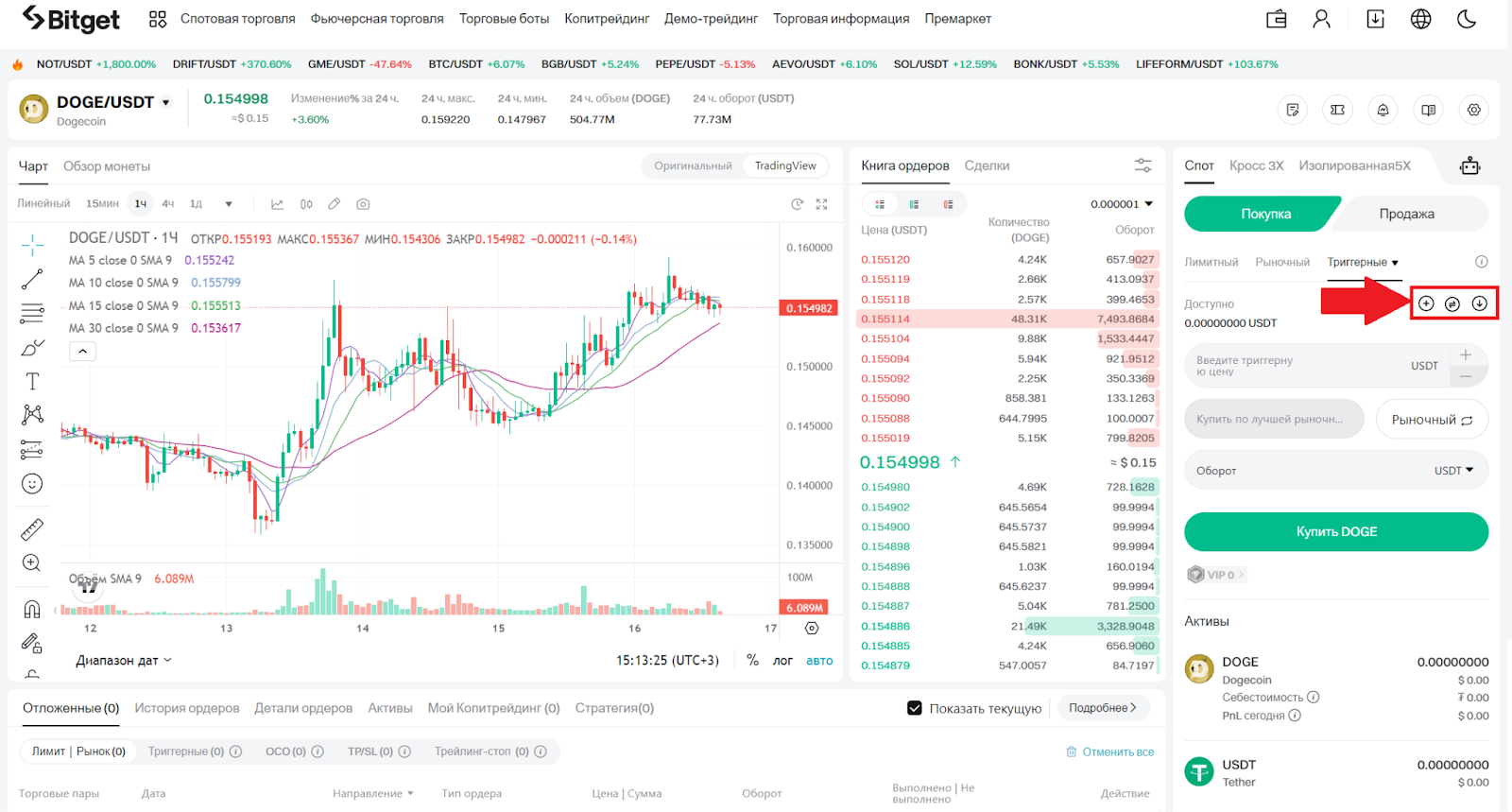Click the BTC/USDT ticker in top strip
The width and height of the screenshot is (1512, 812).
tap(476, 64)
